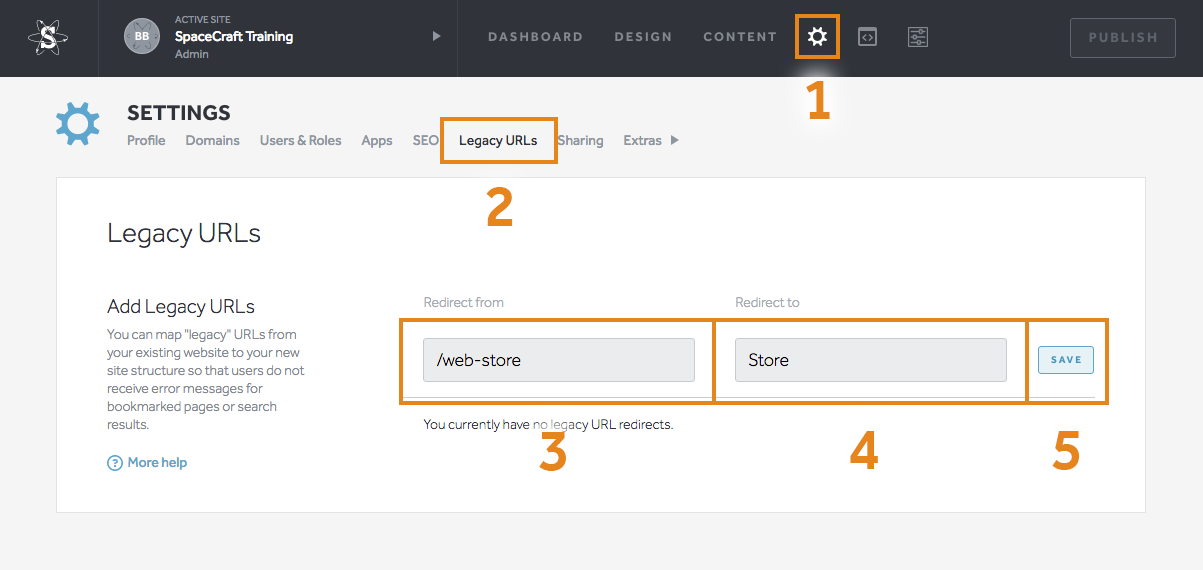Open the More help link

(x=157, y=463)
